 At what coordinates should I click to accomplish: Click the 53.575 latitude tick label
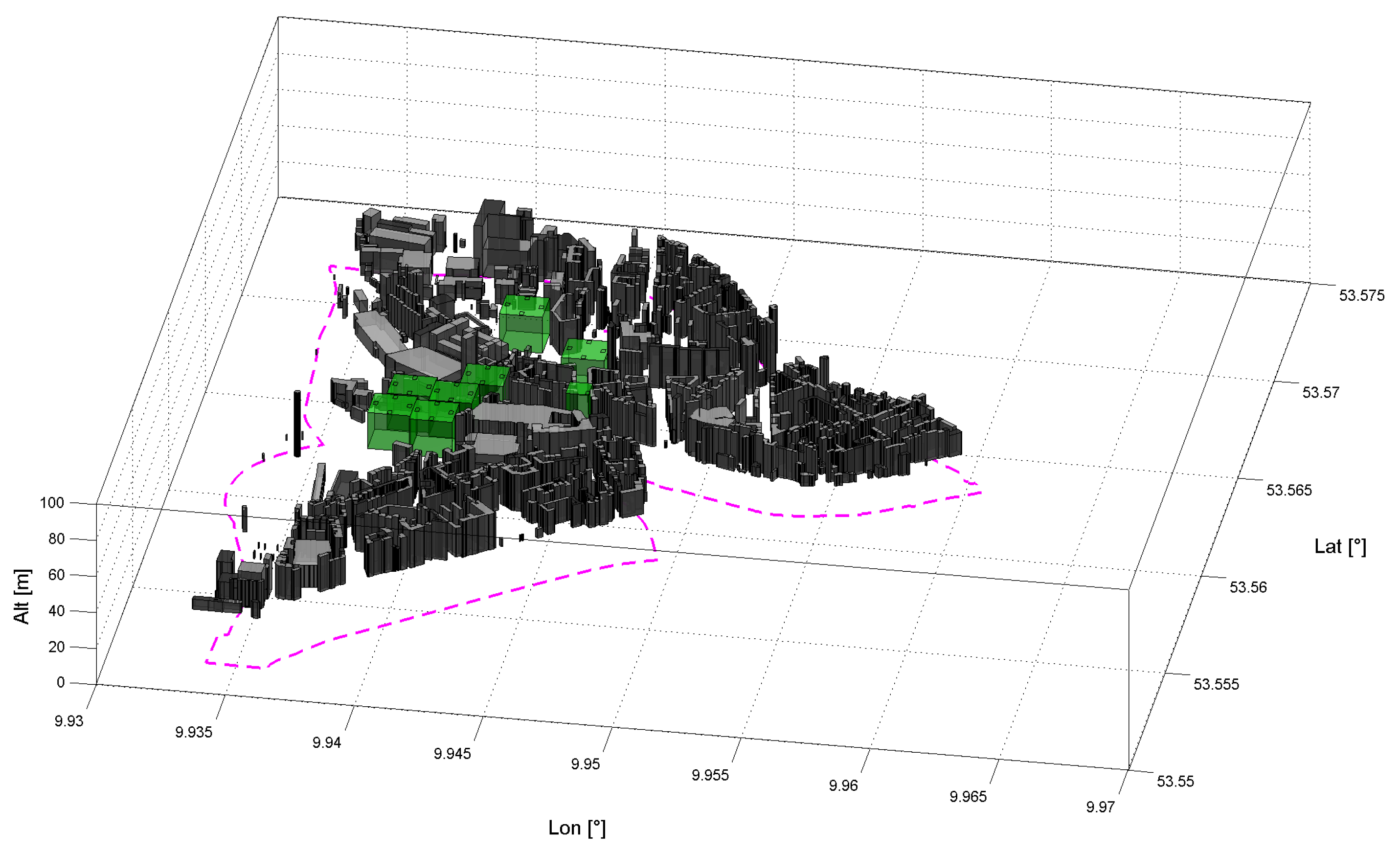coord(1361,295)
